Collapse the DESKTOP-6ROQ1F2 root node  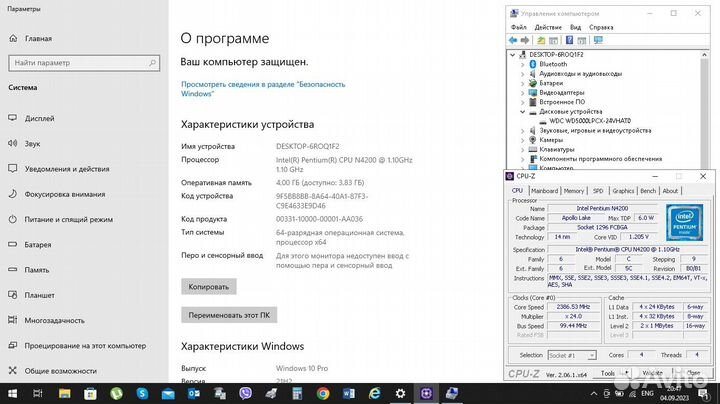coord(512,55)
